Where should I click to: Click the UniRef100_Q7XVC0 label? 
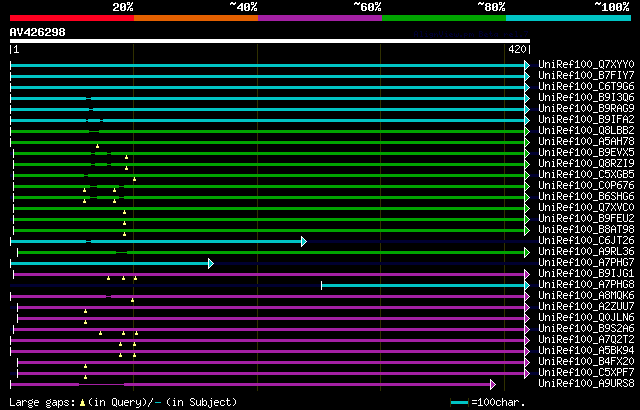(586, 208)
